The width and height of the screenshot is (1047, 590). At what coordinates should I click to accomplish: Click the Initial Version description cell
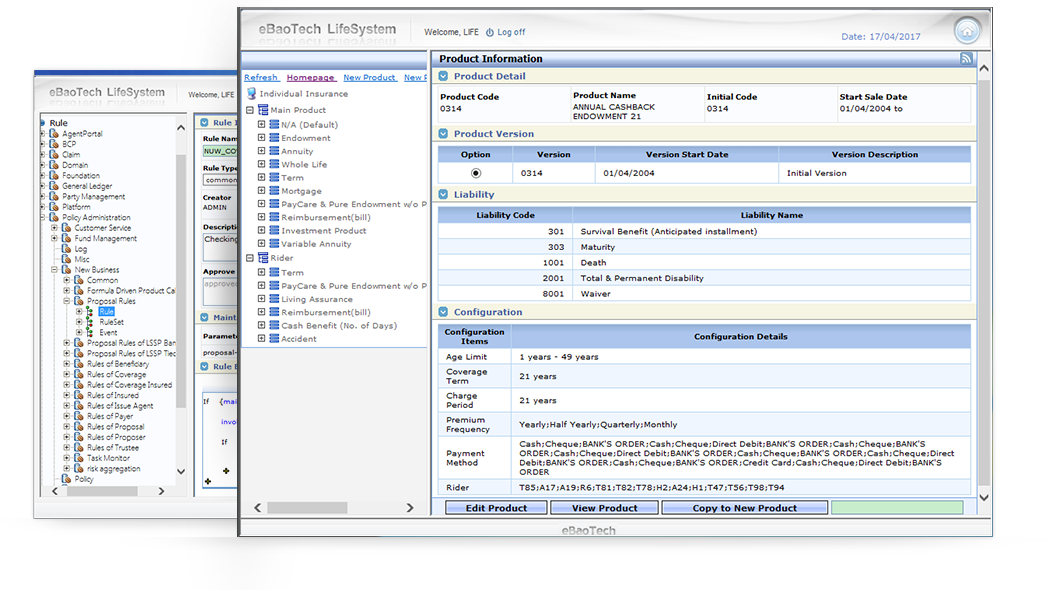(x=874, y=173)
